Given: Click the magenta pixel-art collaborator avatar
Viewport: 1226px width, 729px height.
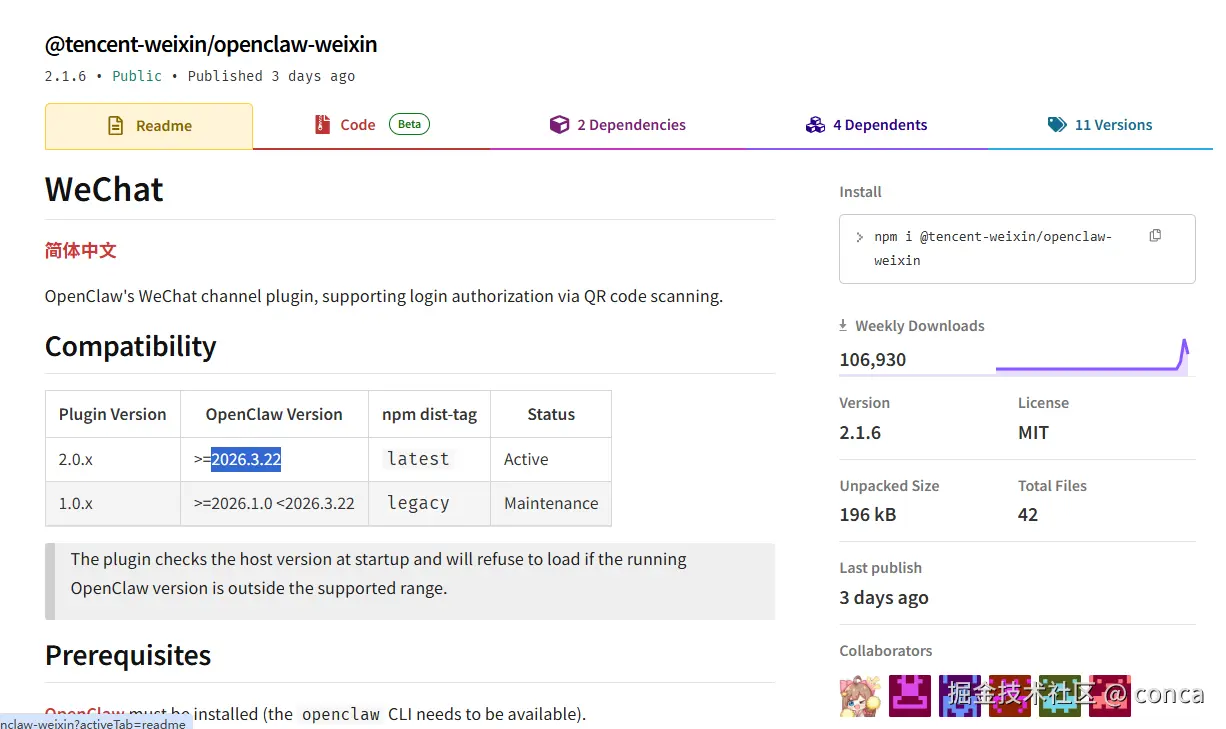Looking at the screenshot, I should 910,695.
